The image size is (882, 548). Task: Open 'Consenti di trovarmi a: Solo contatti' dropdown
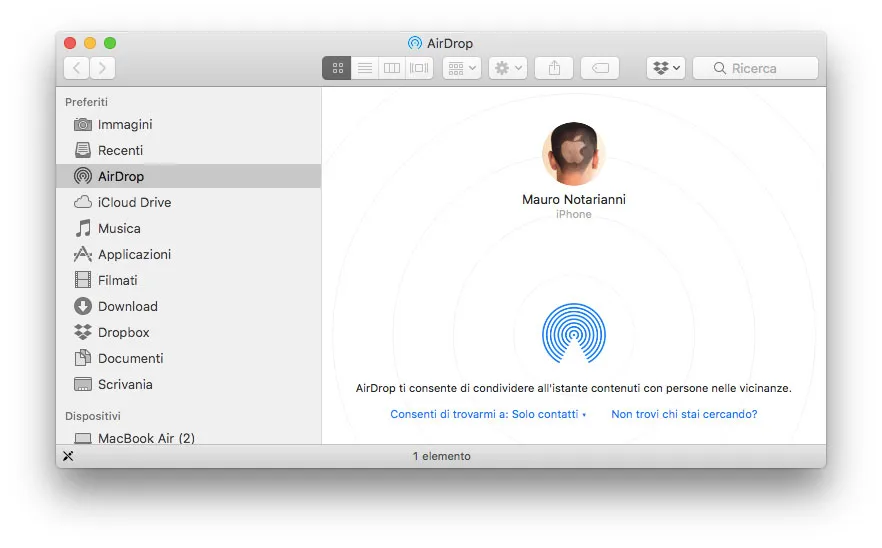pos(488,414)
